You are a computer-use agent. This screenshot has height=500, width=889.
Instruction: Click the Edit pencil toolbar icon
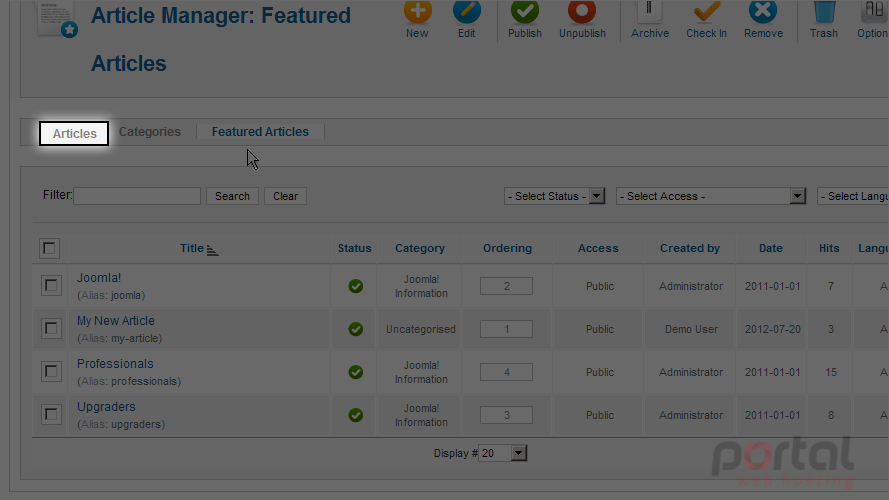[x=467, y=11]
